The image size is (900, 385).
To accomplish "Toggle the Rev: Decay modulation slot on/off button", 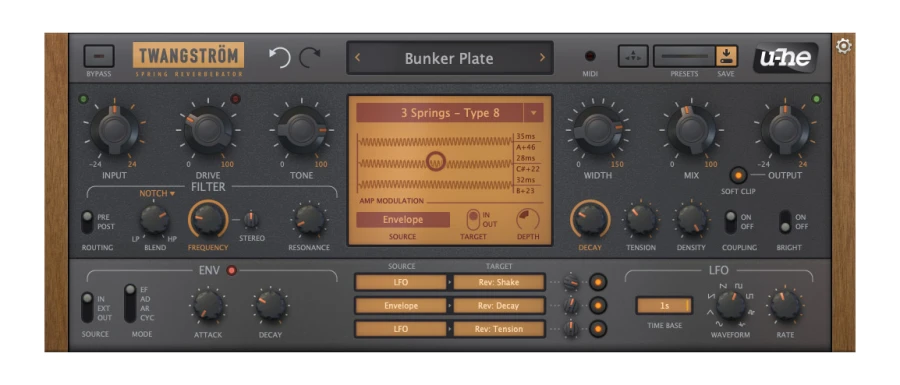I will (x=598, y=306).
